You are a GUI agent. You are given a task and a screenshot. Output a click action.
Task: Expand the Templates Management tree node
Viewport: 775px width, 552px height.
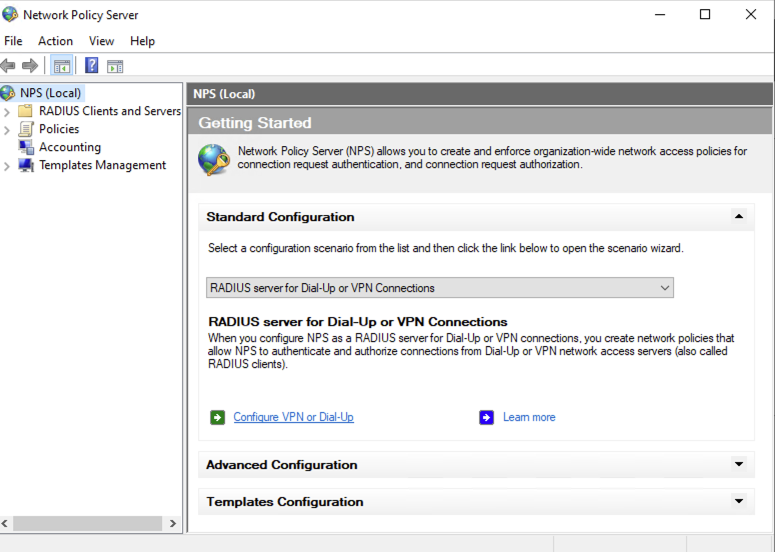click(7, 165)
